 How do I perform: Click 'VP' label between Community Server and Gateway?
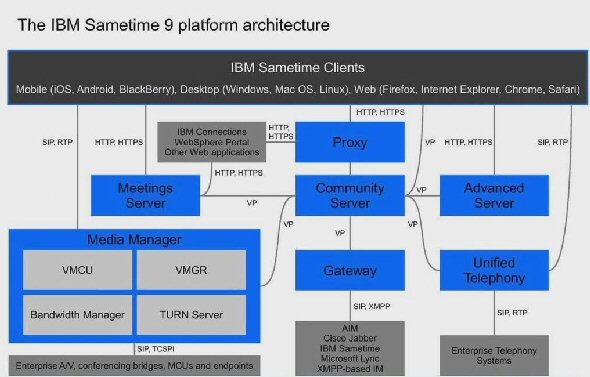(340, 233)
